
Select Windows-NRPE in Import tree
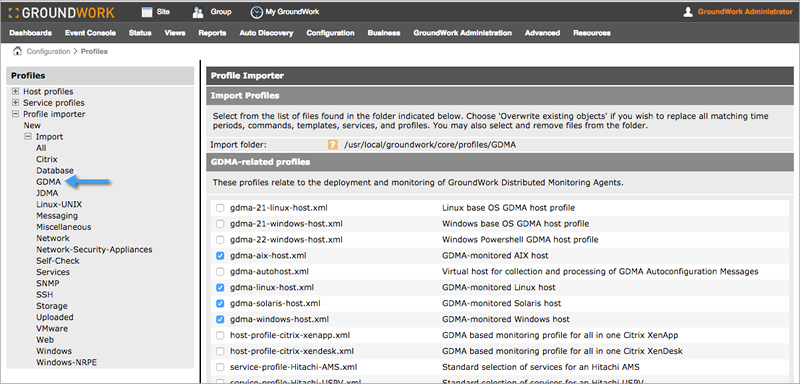pos(66,362)
